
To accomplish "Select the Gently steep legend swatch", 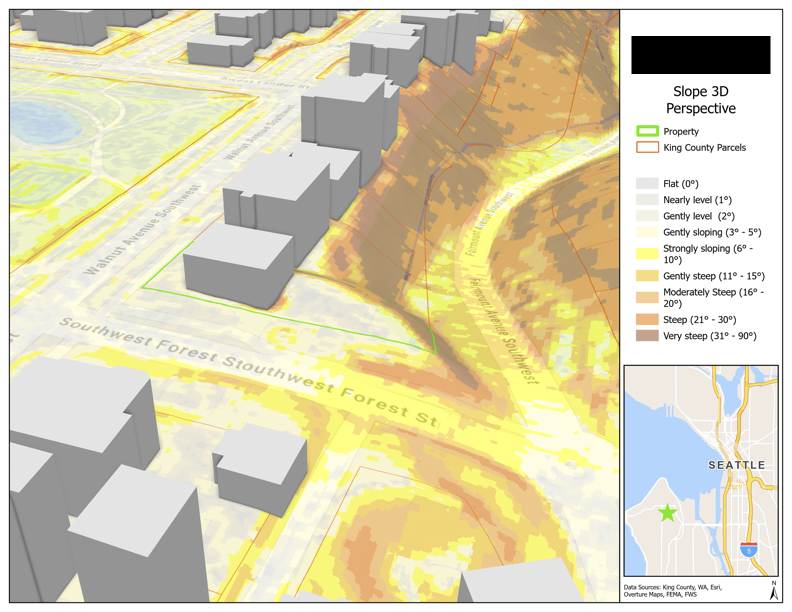I will (646, 276).
